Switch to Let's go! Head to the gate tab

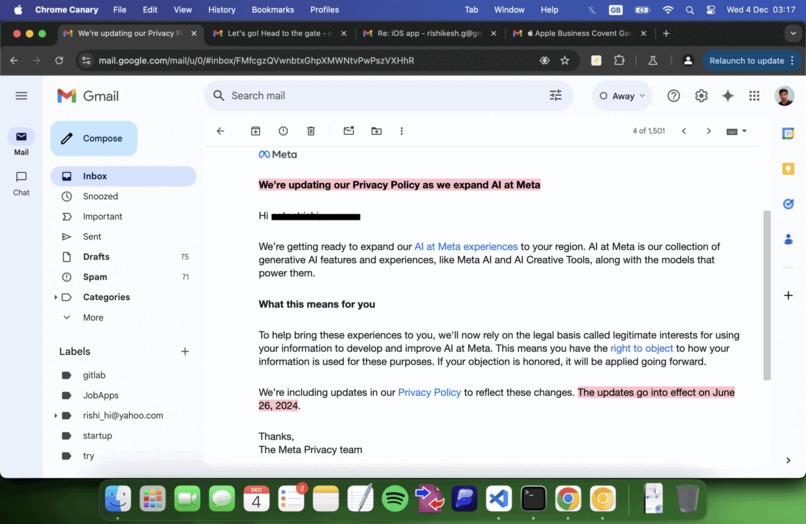280,33
